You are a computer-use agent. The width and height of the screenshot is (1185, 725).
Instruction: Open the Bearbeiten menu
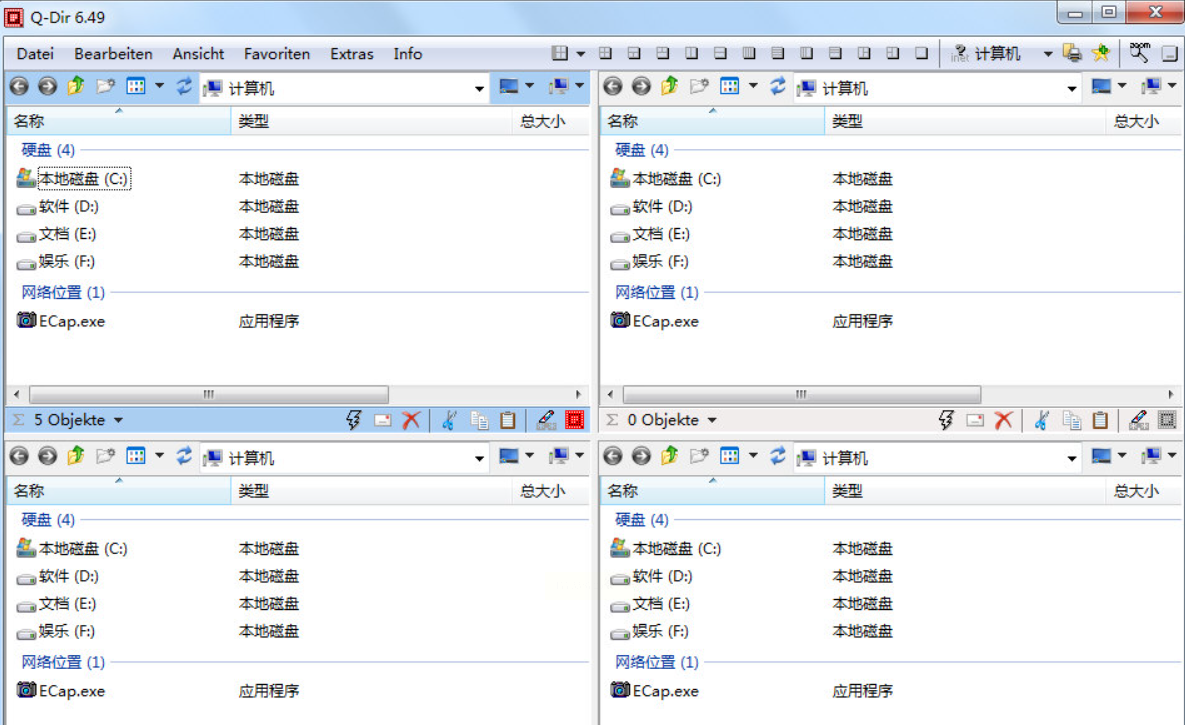click(x=113, y=54)
